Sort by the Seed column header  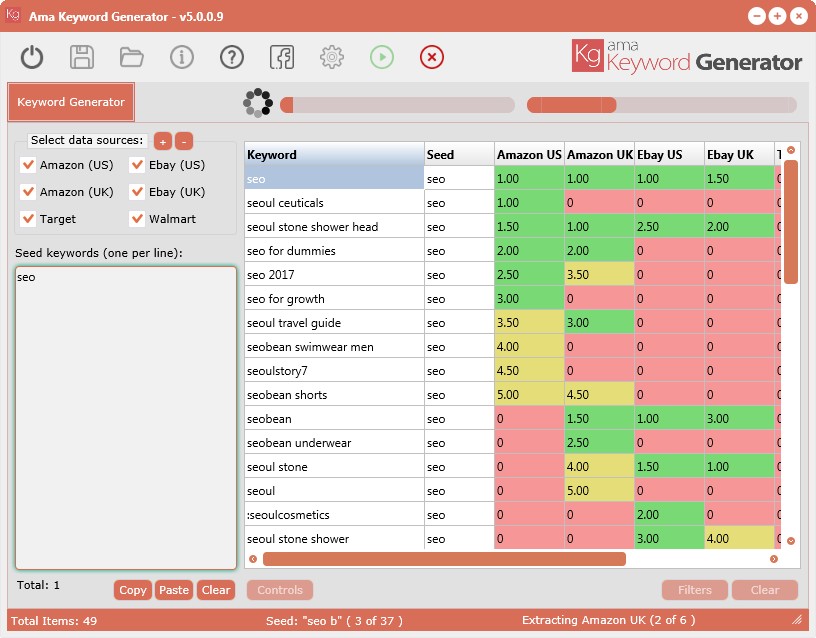click(x=459, y=155)
